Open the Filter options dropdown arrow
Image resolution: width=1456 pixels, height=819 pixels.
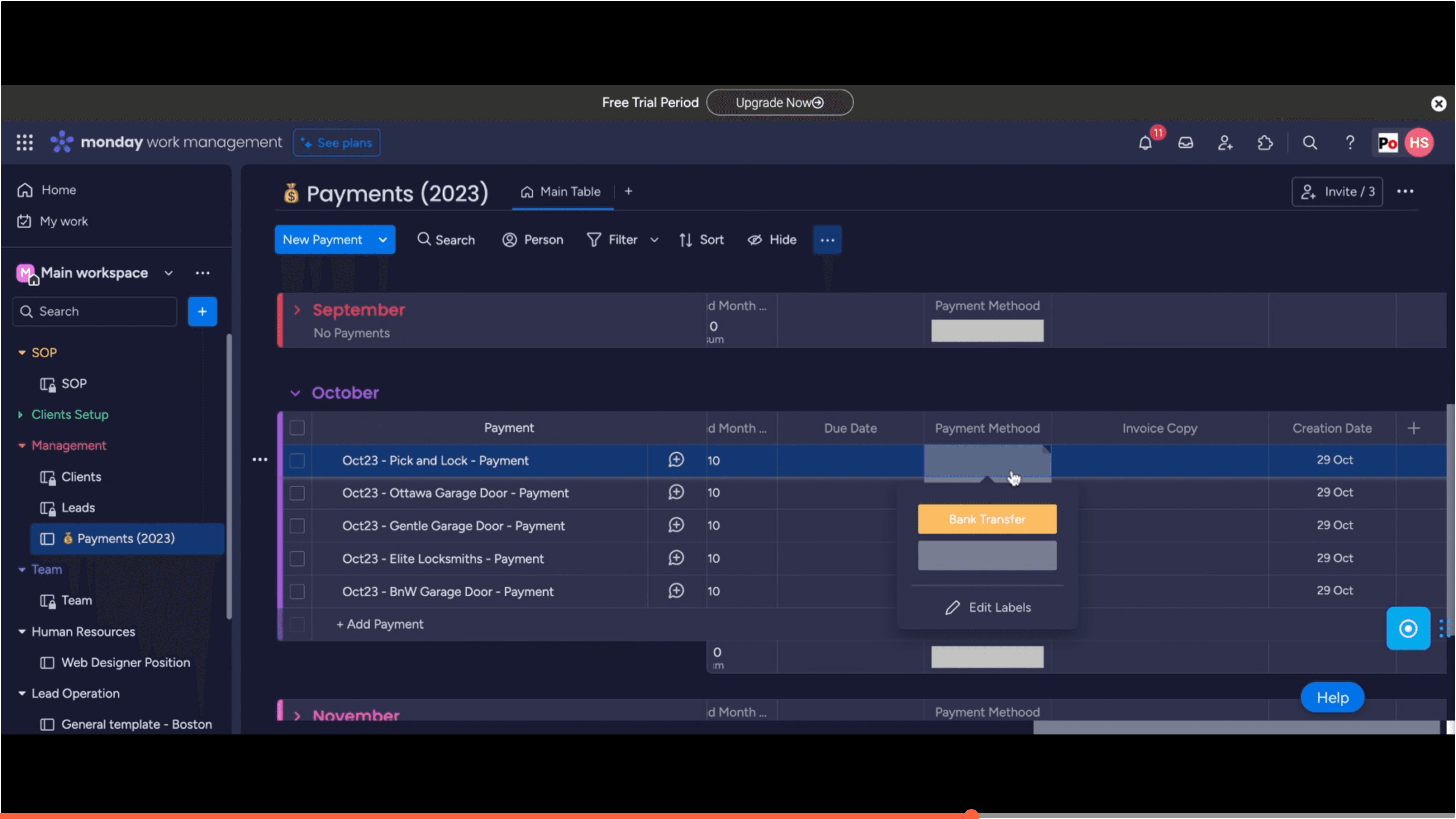click(654, 240)
